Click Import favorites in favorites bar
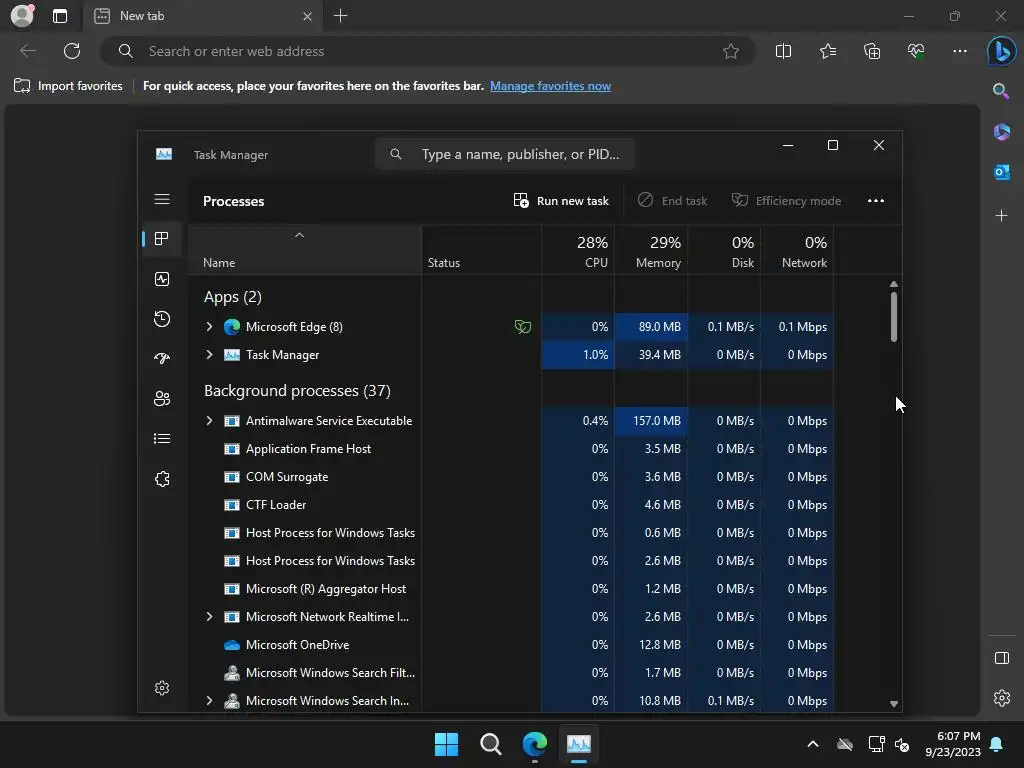Image resolution: width=1024 pixels, height=768 pixels. pyautogui.click(x=68, y=86)
